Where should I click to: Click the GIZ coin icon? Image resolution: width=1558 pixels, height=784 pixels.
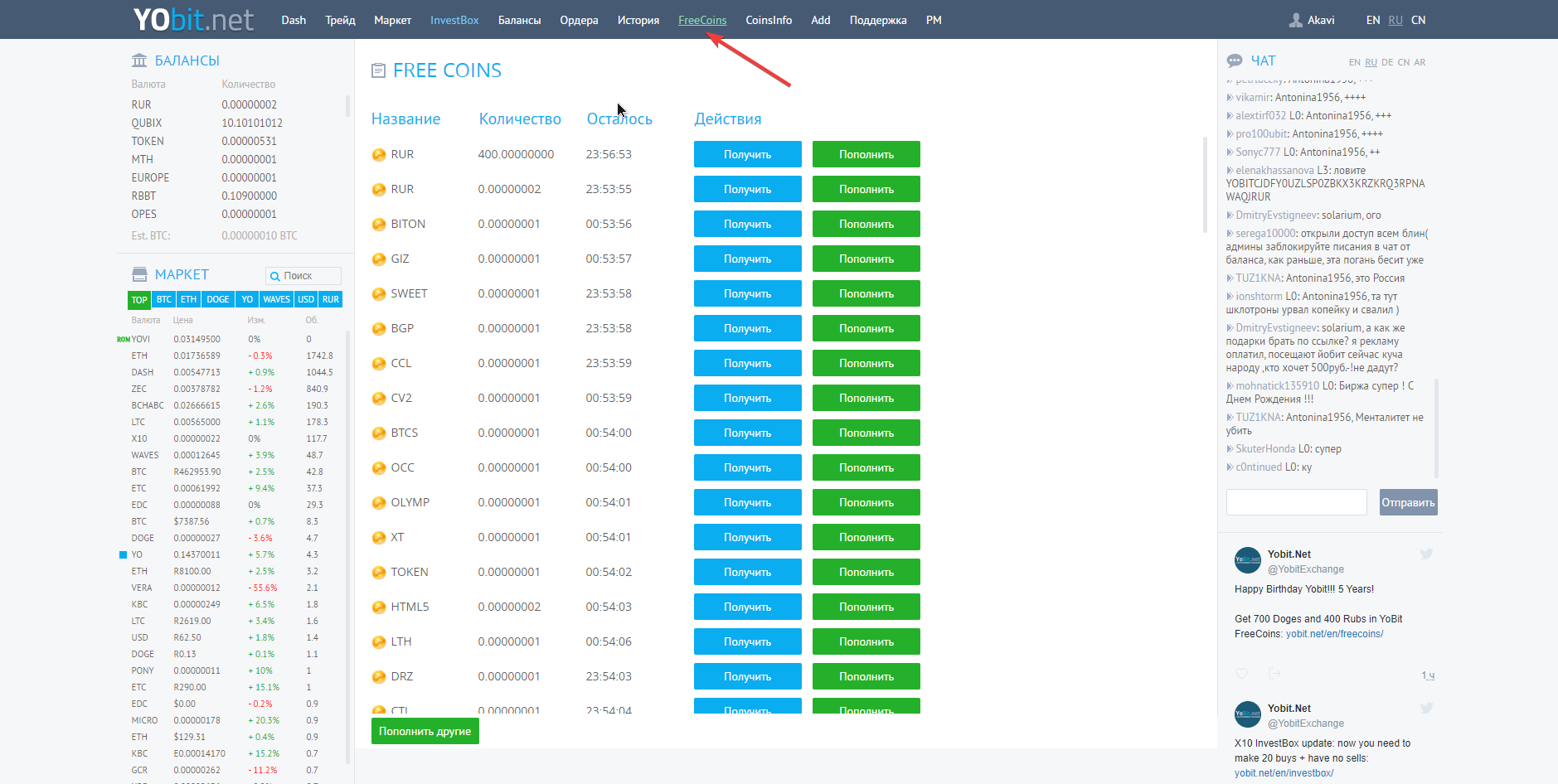[x=379, y=259]
